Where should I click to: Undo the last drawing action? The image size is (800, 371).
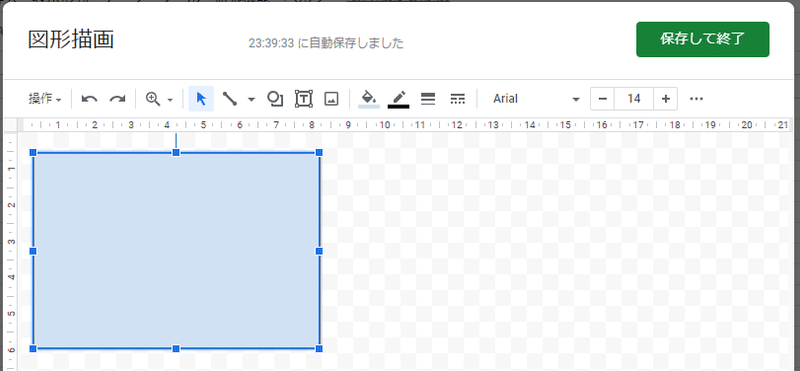[x=89, y=99]
